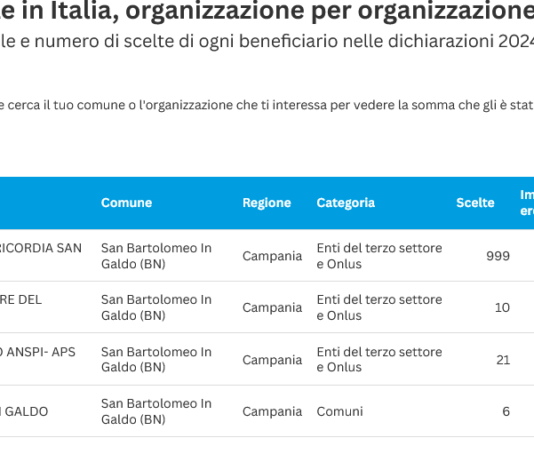This screenshot has height=462, width=534.
Task: Click Enti del terzo settore in row 21
Action: pos(379,360)
